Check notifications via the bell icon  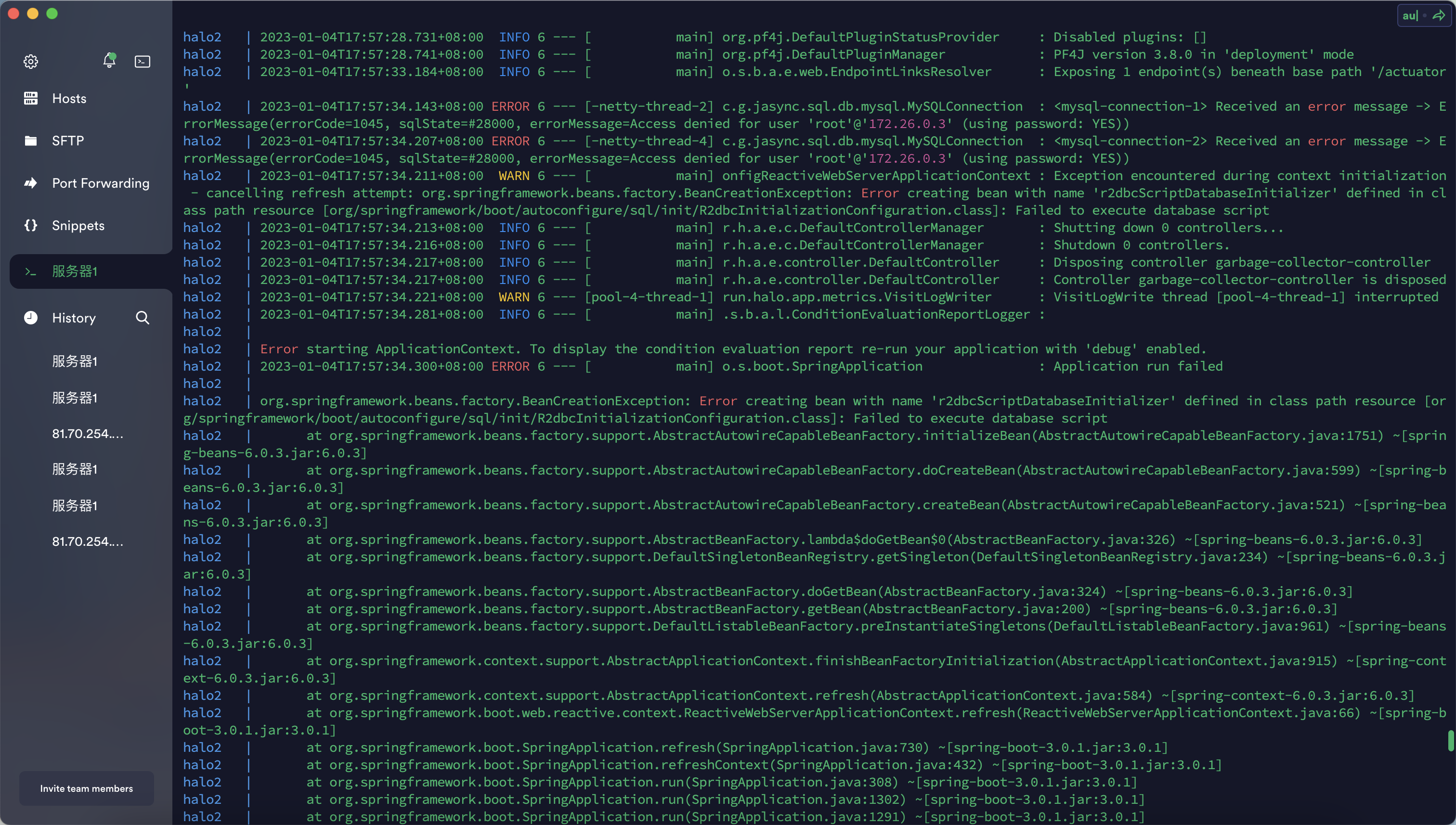coord(109,61)
